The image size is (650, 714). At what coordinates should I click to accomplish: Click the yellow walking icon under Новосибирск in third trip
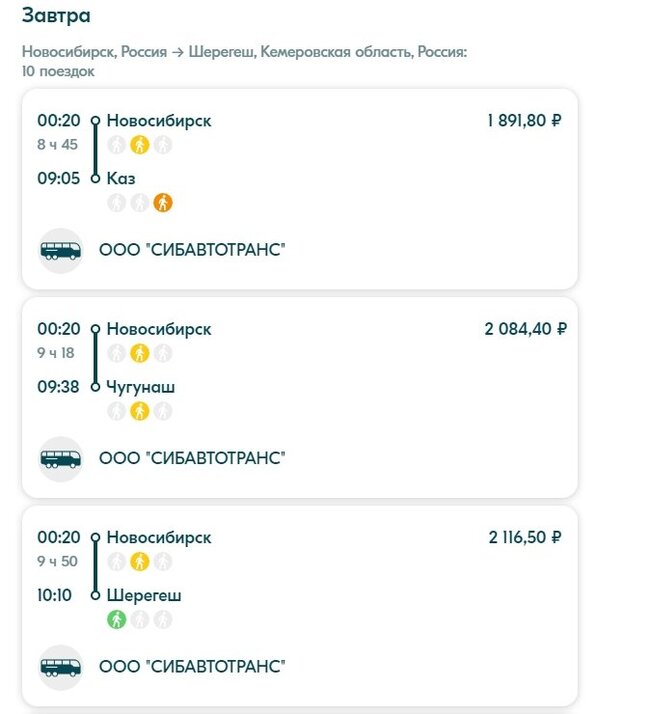tap(140, 561)
